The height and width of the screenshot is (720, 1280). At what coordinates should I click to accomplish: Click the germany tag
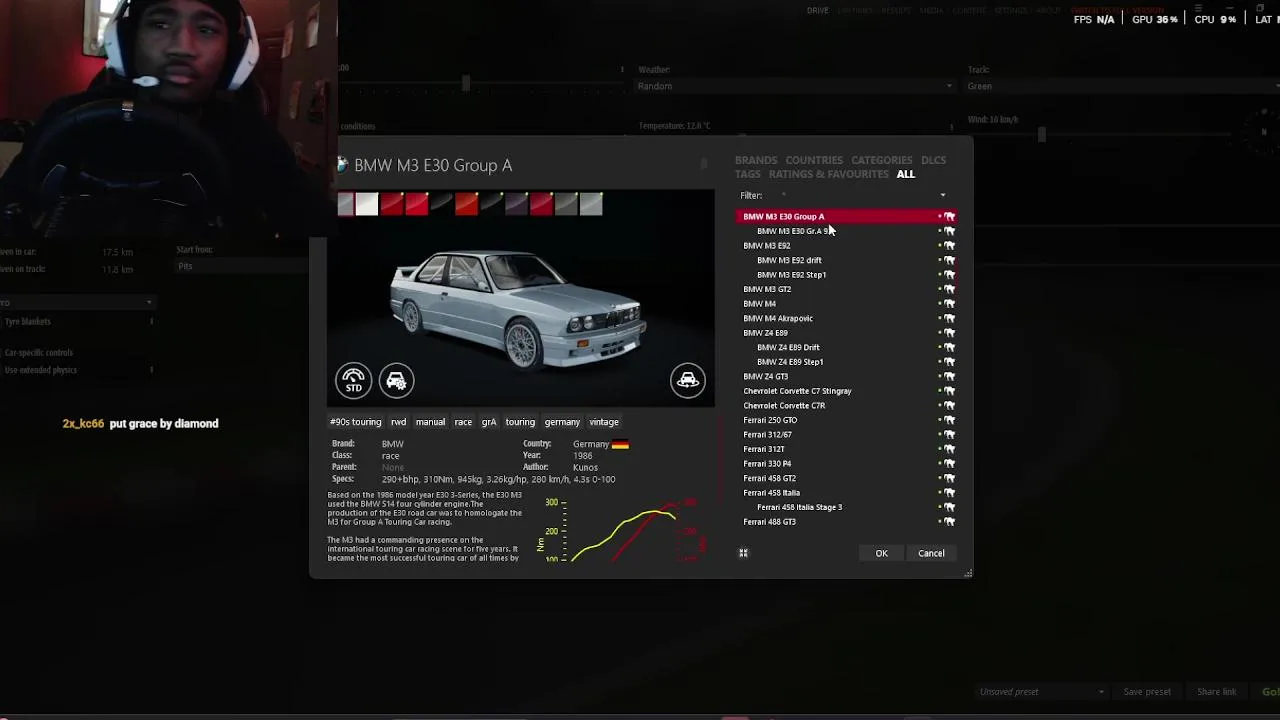pyautogui.click(x=562, y=422)
